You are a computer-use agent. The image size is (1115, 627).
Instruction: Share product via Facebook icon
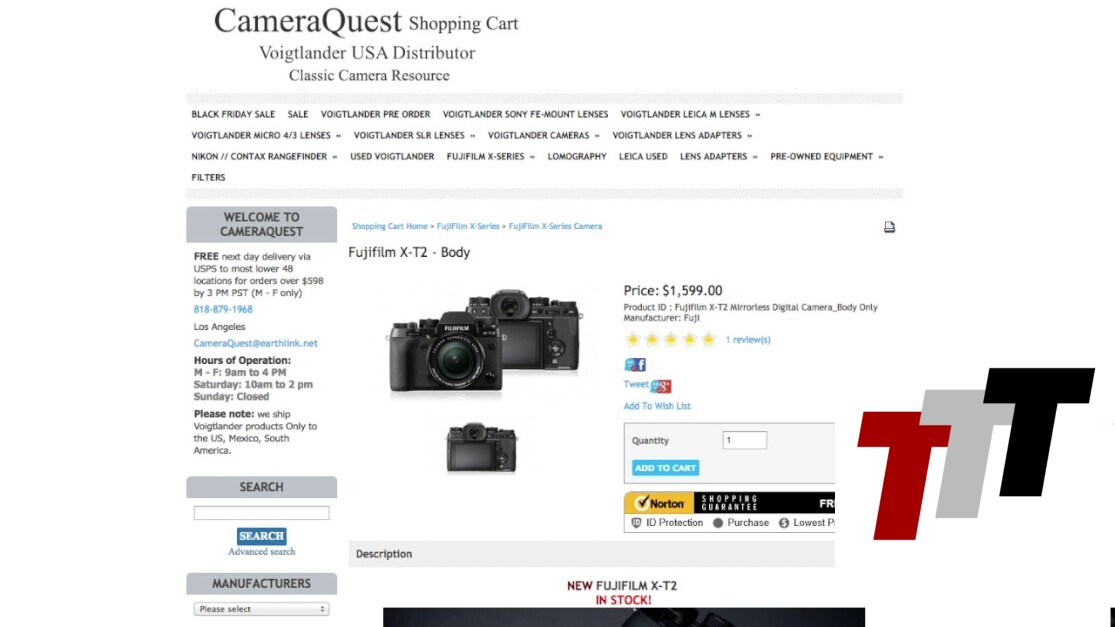(x=635, y=365)
